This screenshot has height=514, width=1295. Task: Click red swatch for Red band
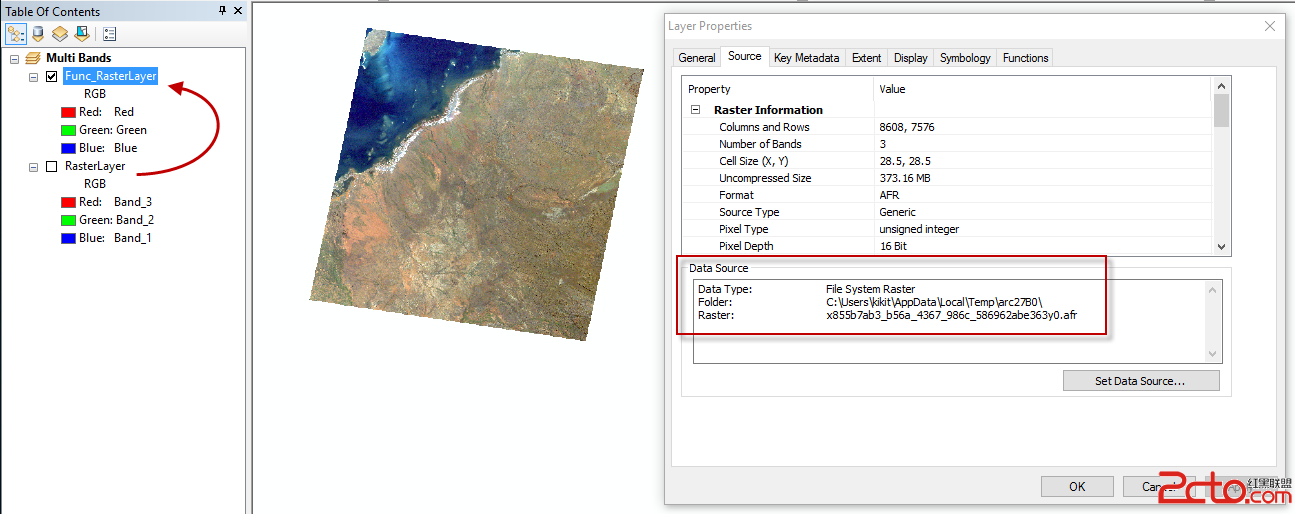68,112
